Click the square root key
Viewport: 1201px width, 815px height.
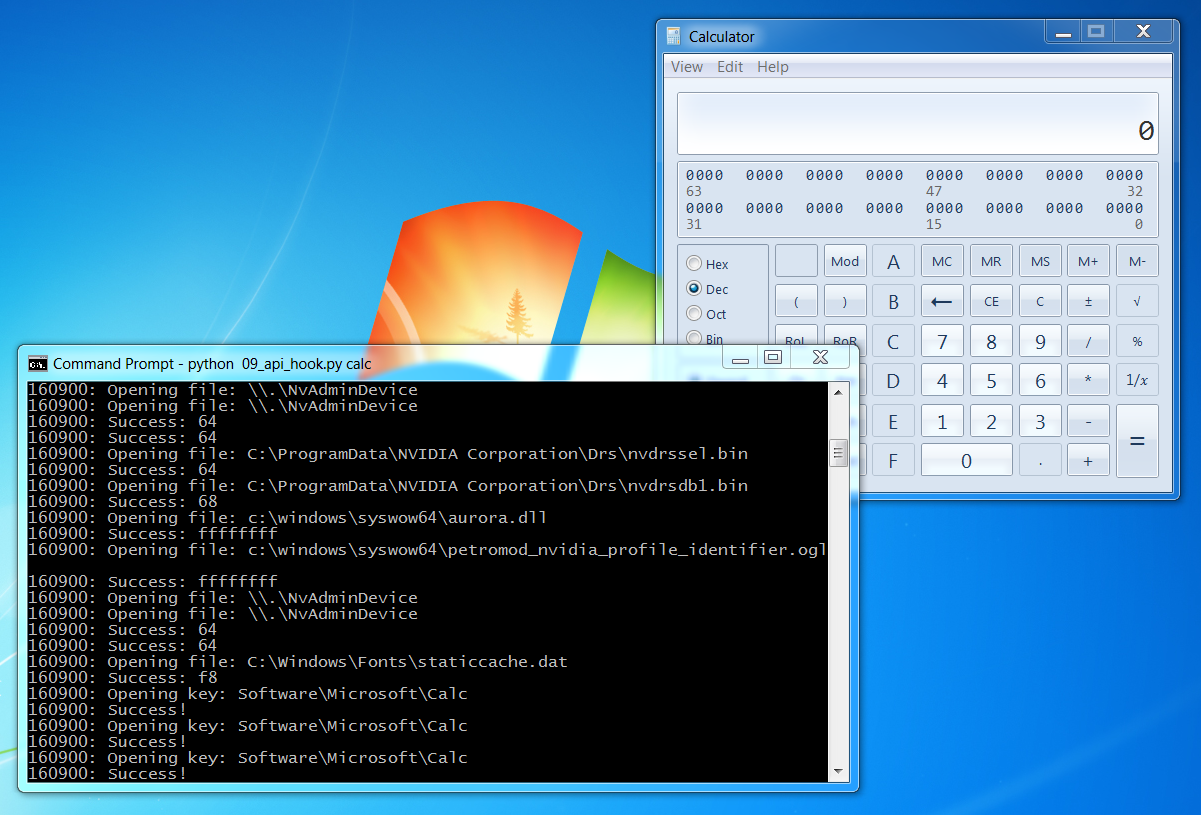click(x=1137, y=300)
